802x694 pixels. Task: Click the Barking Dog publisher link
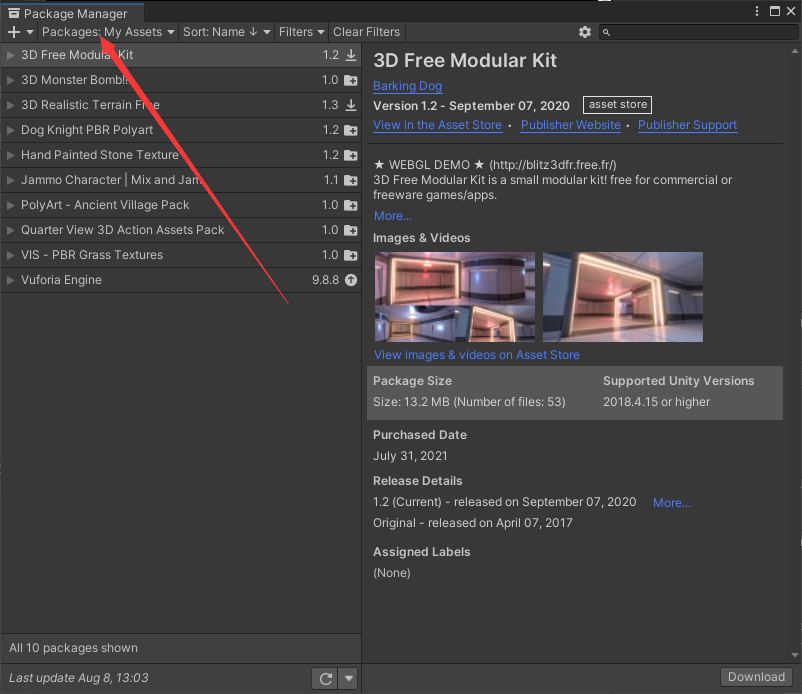click(x=407, y=85)
